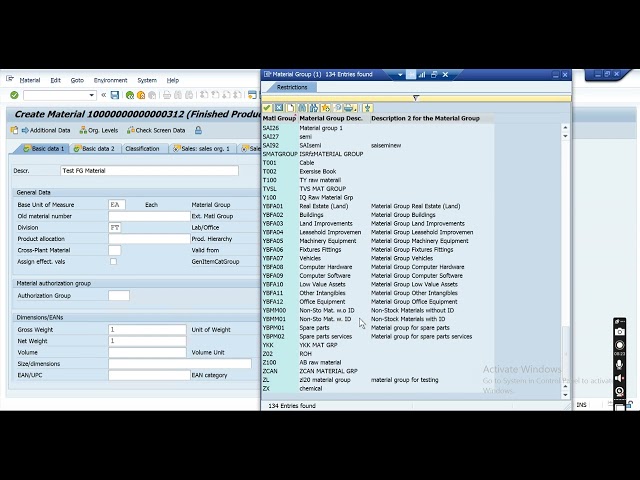
Task: Click the Print icon in main toolbar
Action: tap(167, 95)
